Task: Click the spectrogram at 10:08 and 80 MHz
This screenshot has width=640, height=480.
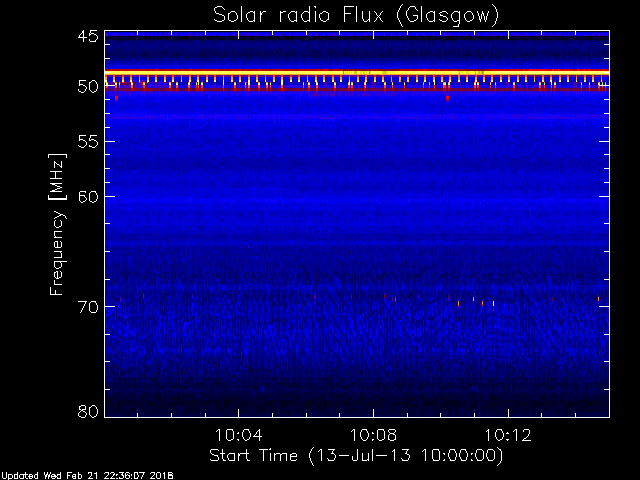Action: [x=373, y=412]
